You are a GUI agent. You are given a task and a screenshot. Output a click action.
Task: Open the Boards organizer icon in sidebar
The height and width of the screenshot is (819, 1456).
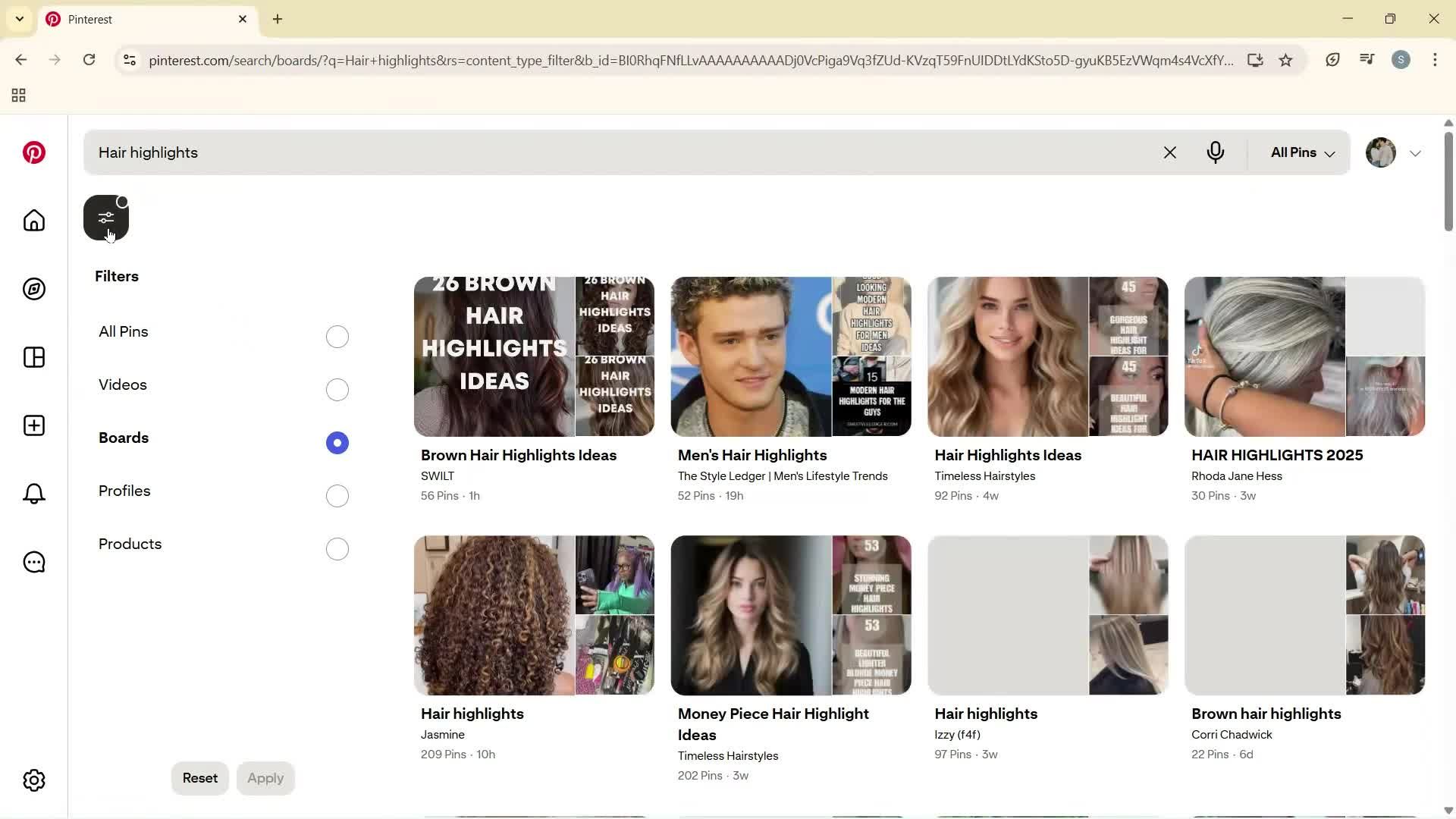[33, 357]
